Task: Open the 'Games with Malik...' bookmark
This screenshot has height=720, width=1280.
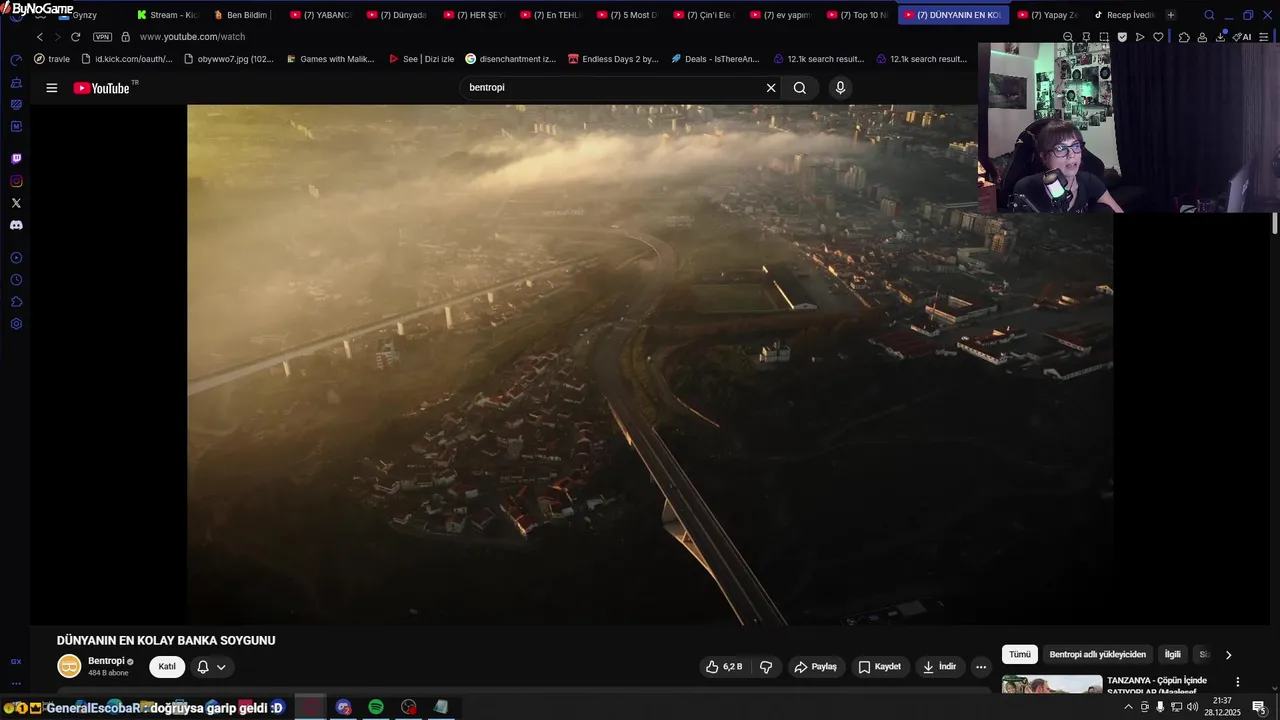Action: pos(330,59)
